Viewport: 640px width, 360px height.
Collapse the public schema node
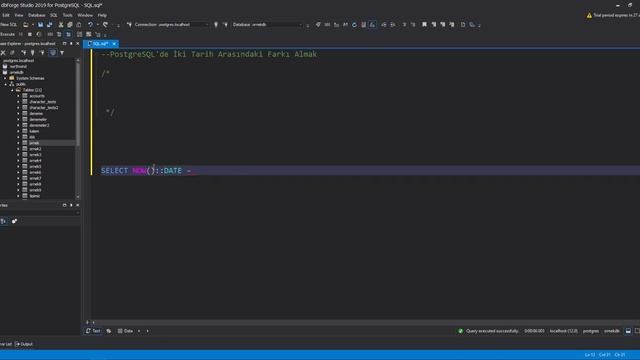[5, 84]
